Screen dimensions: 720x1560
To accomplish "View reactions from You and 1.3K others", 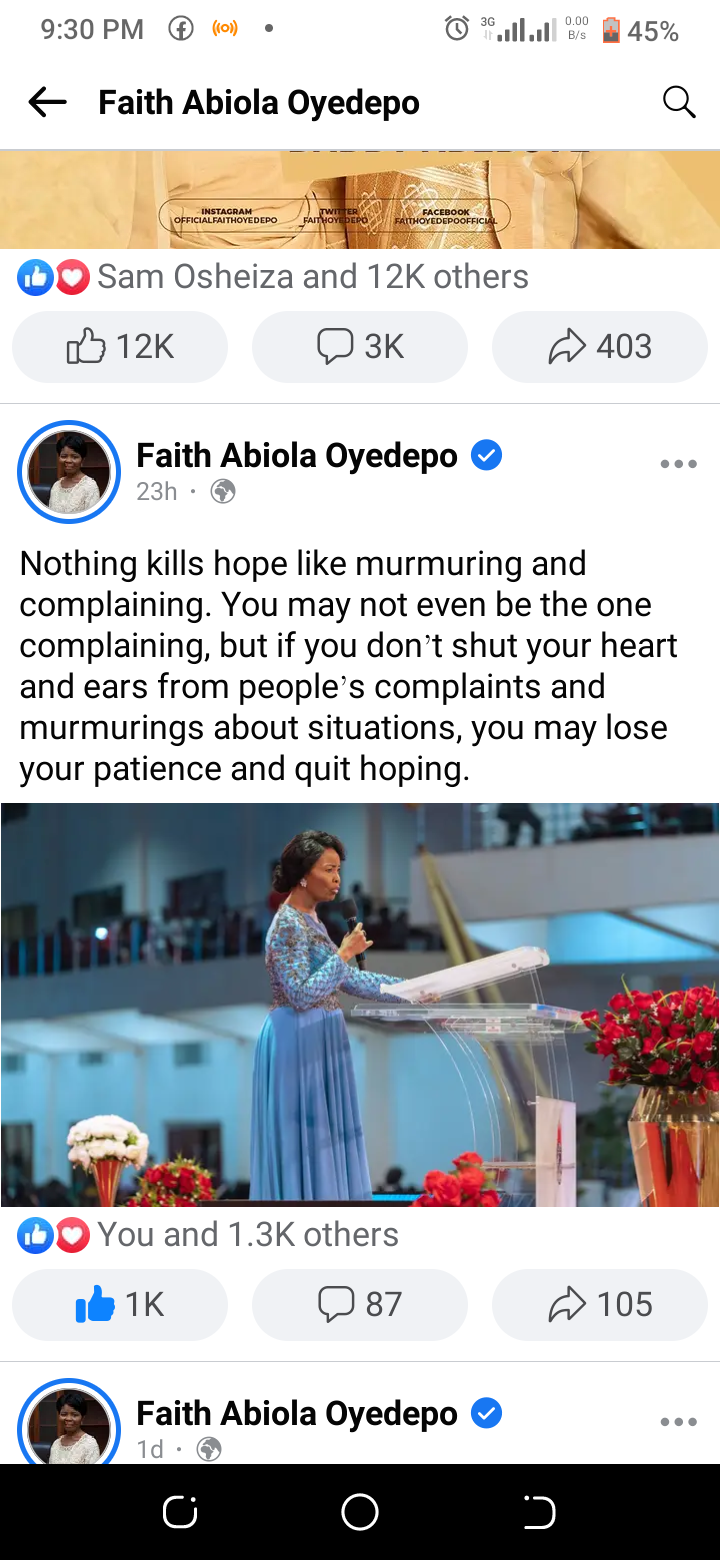I will pos(208,1235).
